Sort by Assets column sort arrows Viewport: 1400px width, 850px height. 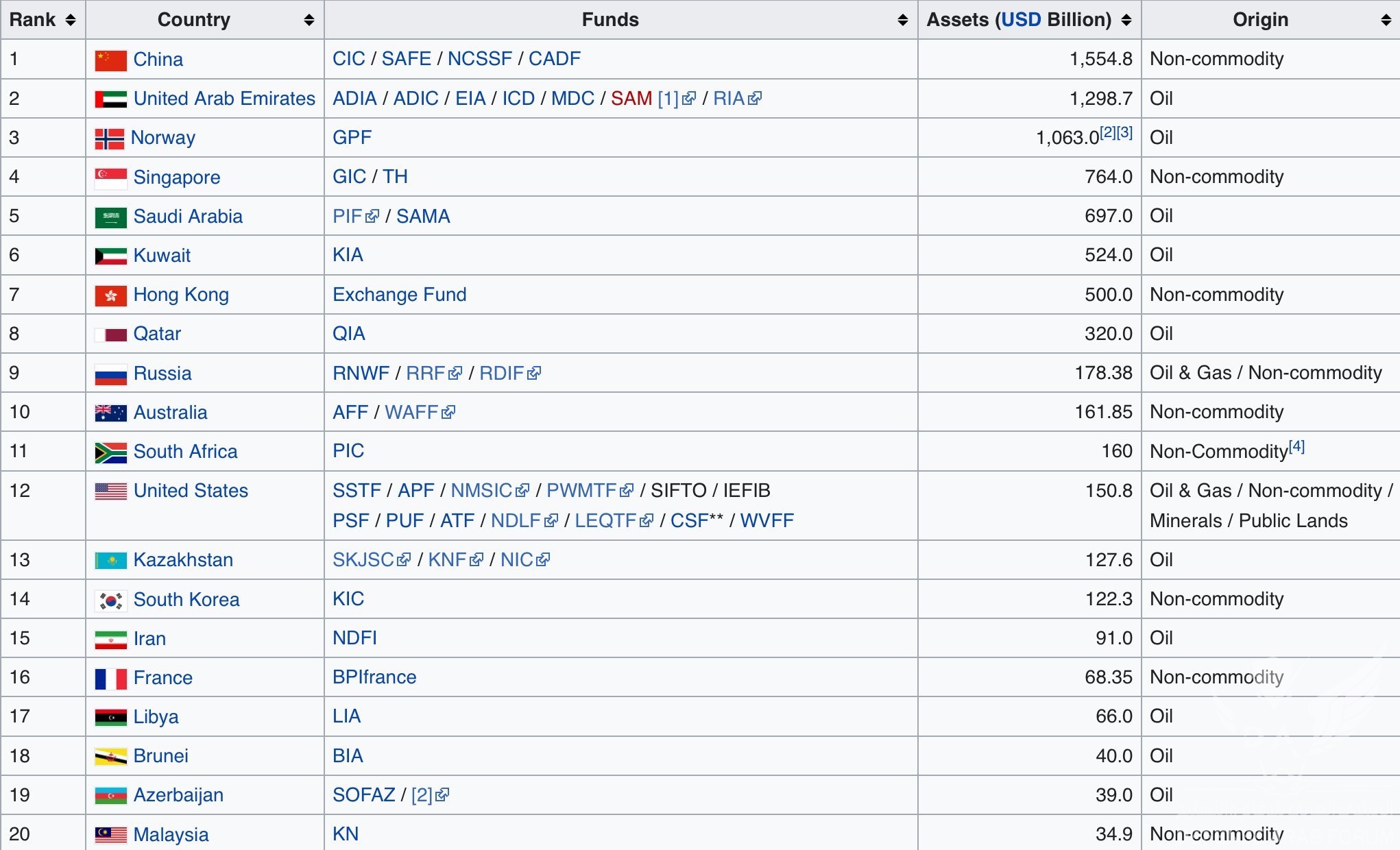coord(1126,21)
